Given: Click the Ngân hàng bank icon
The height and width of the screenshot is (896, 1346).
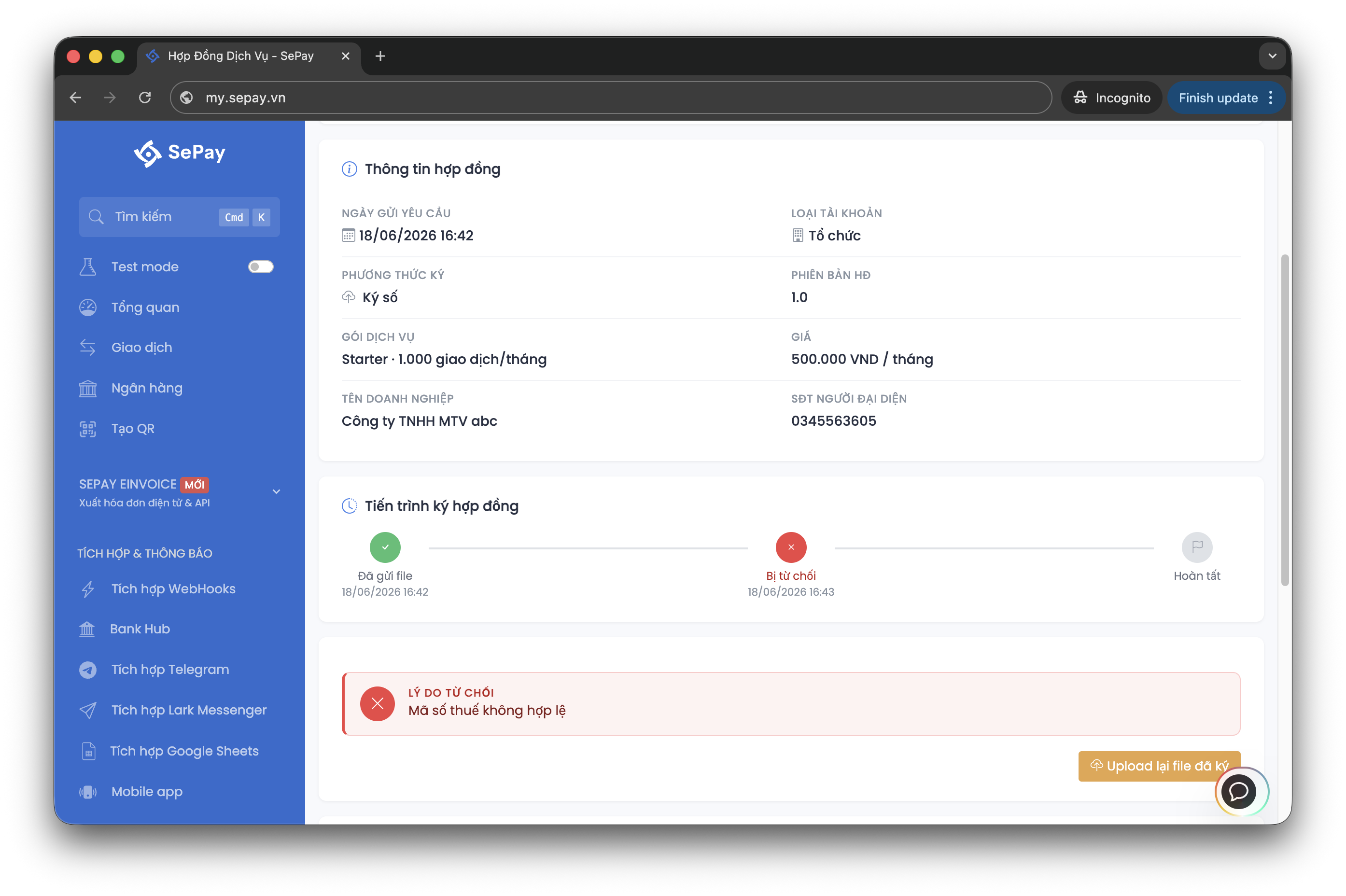Looking at the screenshot, I should (87, 388).
